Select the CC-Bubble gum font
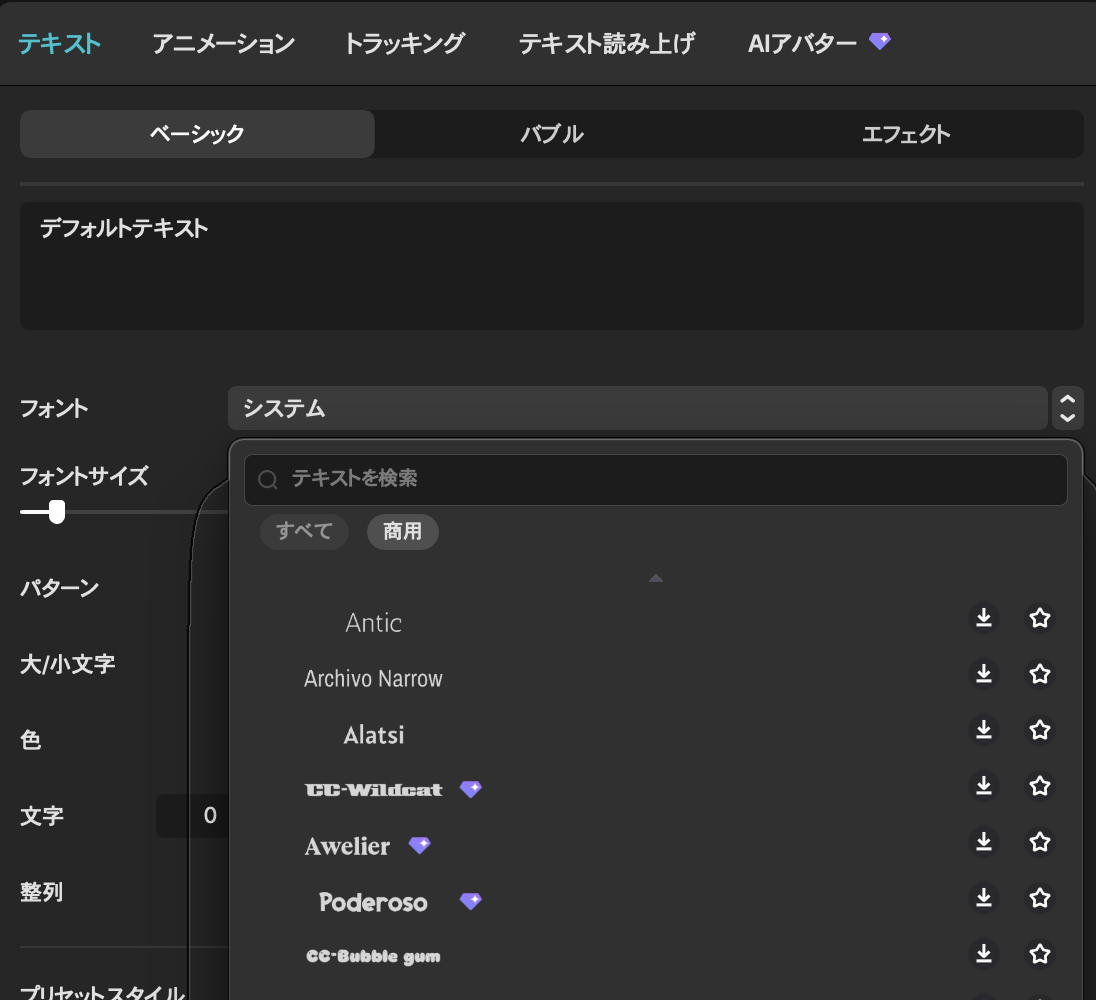 (x=373, y=957)
